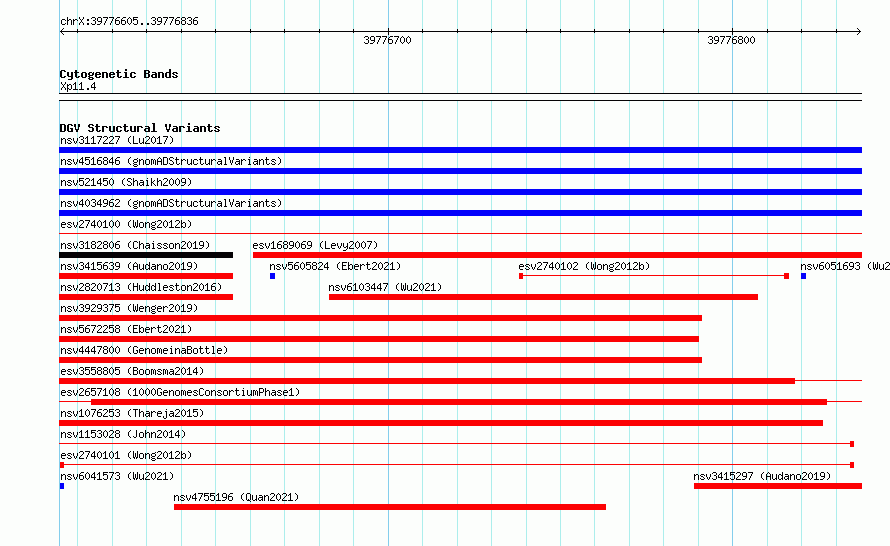Viewport: 890px width, 546px height.
Task: Click the esv3558805 (Boomsma2014) label
Action: [132, 371]
